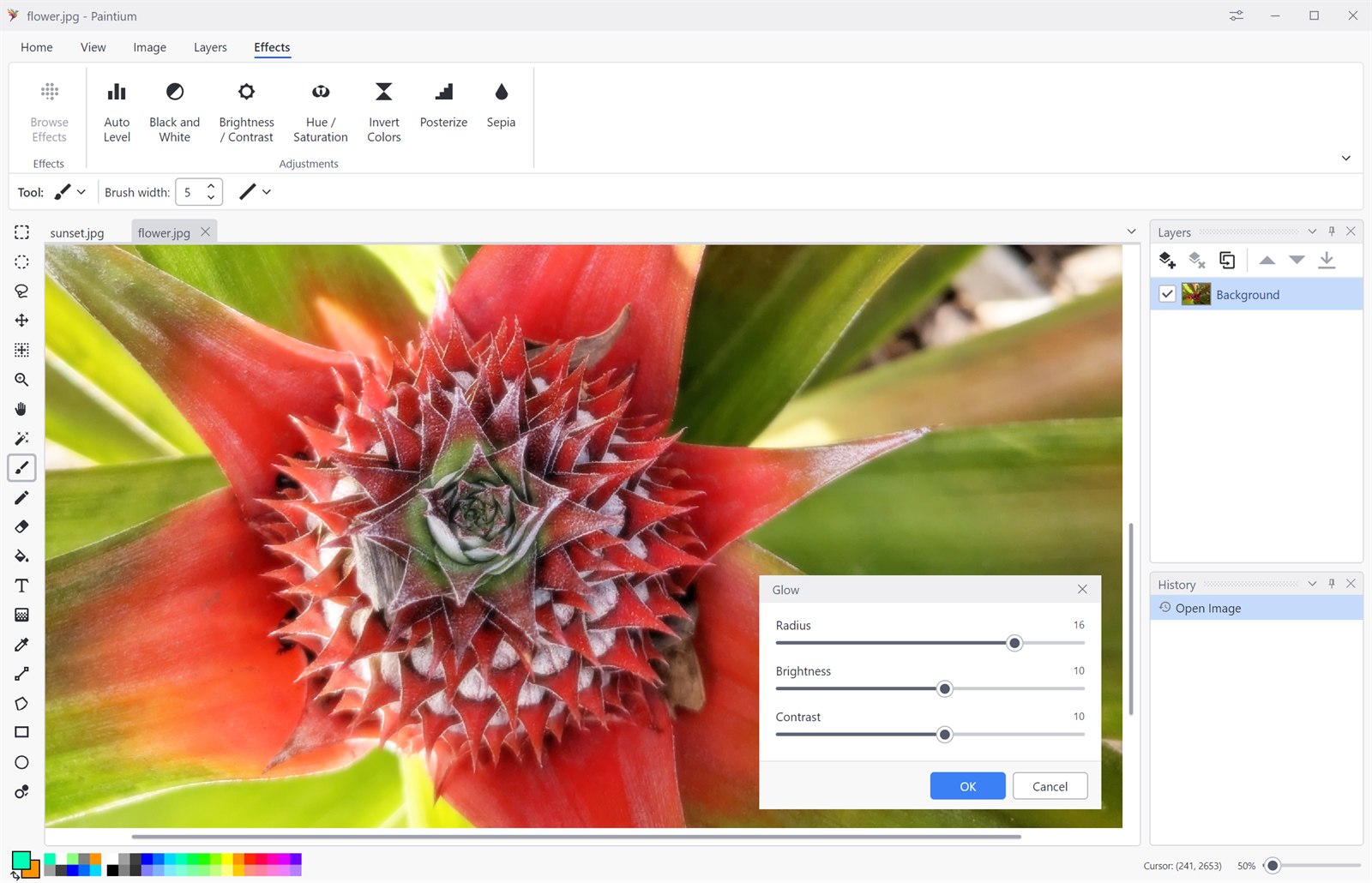Image resolution: width=1372 pixels, height=883 pixels.
Task: Select the Rectangle shape tool
Action: pos(21,732)
